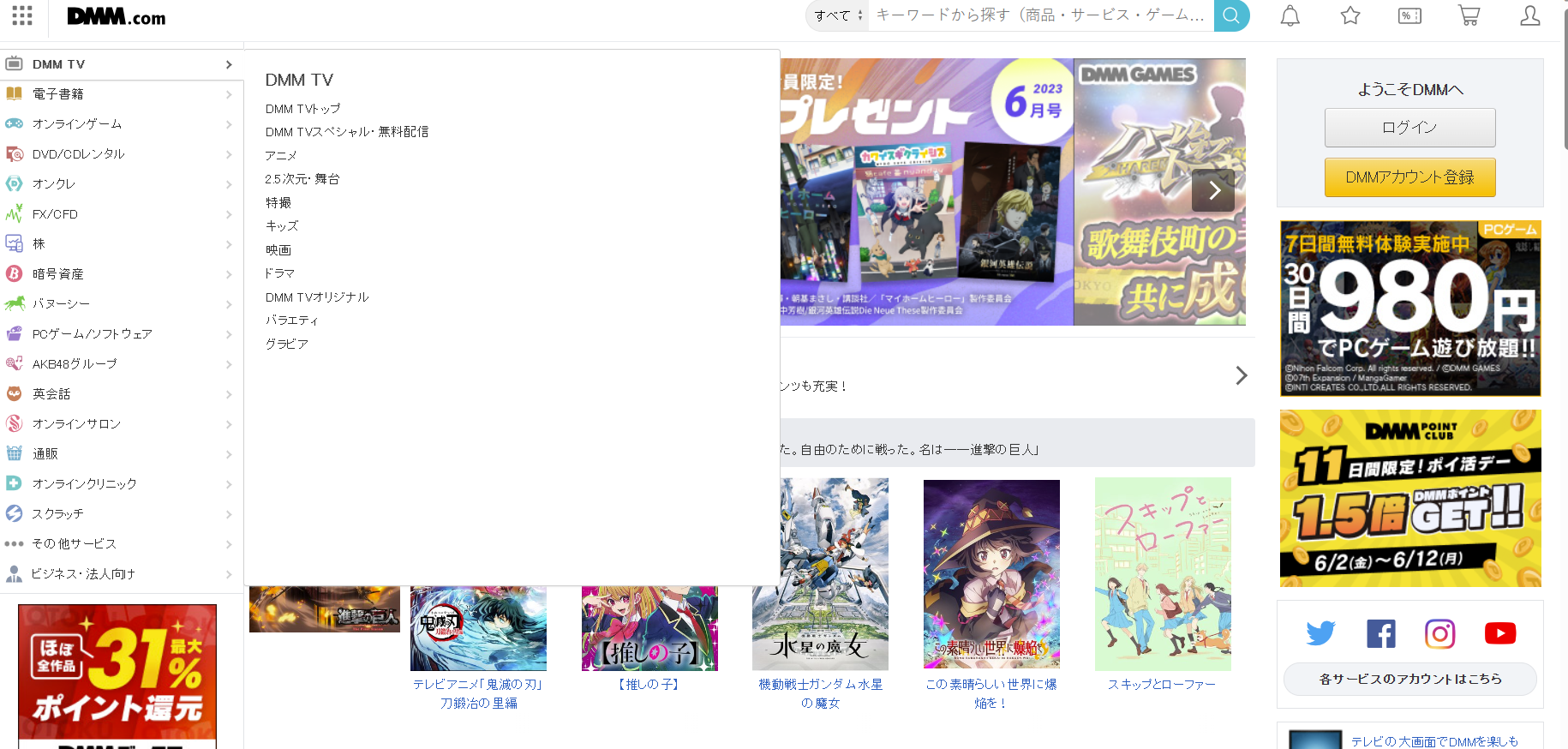Screen dimensions: 1568x749
Task: Open the coupon percent icon
Action: coord(1409,15)
